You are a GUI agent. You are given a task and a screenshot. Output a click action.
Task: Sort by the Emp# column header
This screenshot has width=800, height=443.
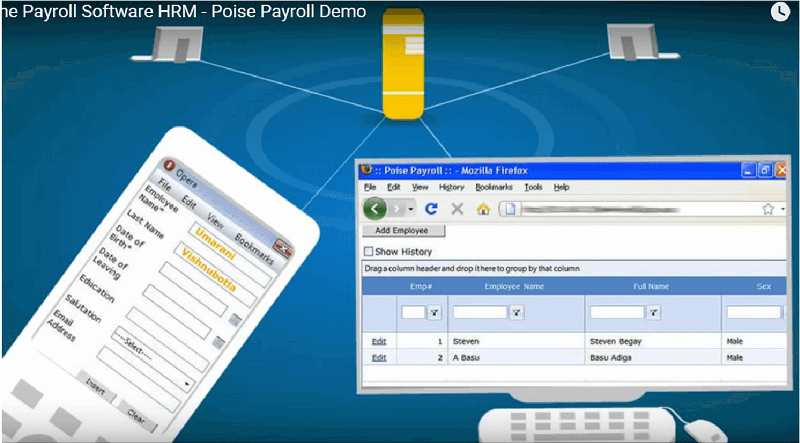coord(421,287)
